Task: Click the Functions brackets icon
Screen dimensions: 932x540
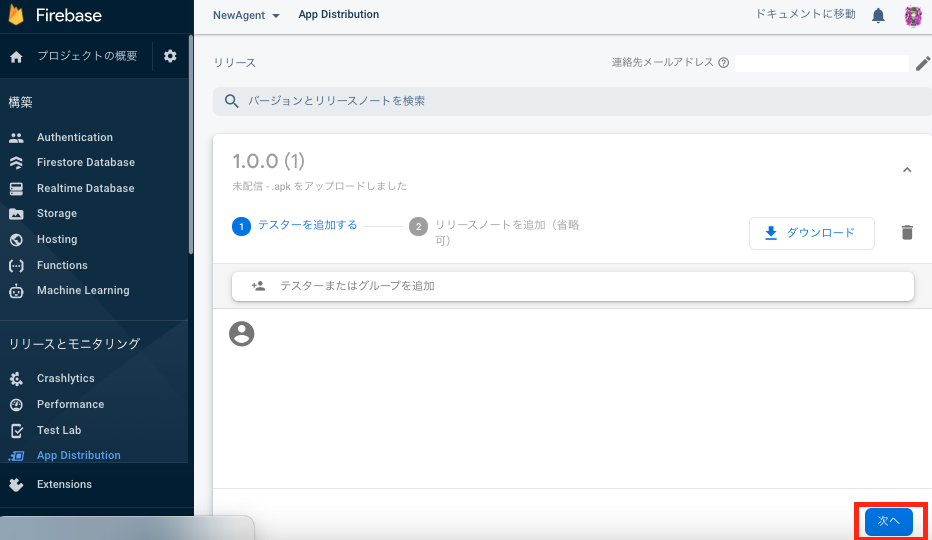Action: pyautogui.click(x=16, y=265)
